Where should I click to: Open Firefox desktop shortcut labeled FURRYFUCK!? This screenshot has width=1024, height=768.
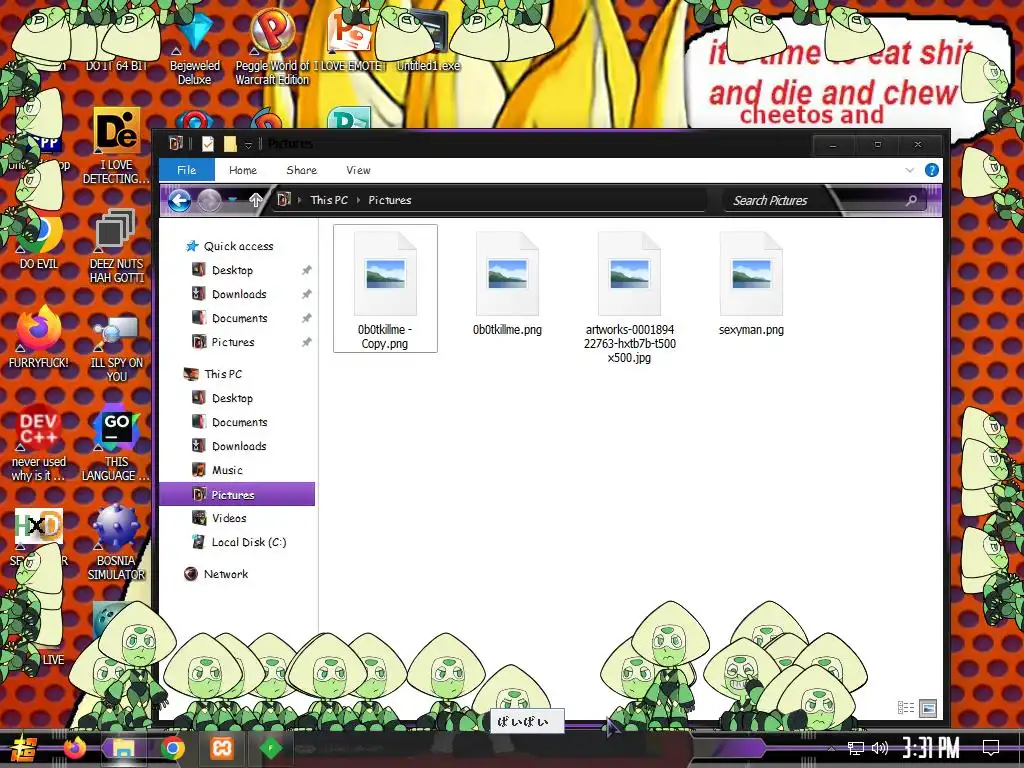[39, 338]
